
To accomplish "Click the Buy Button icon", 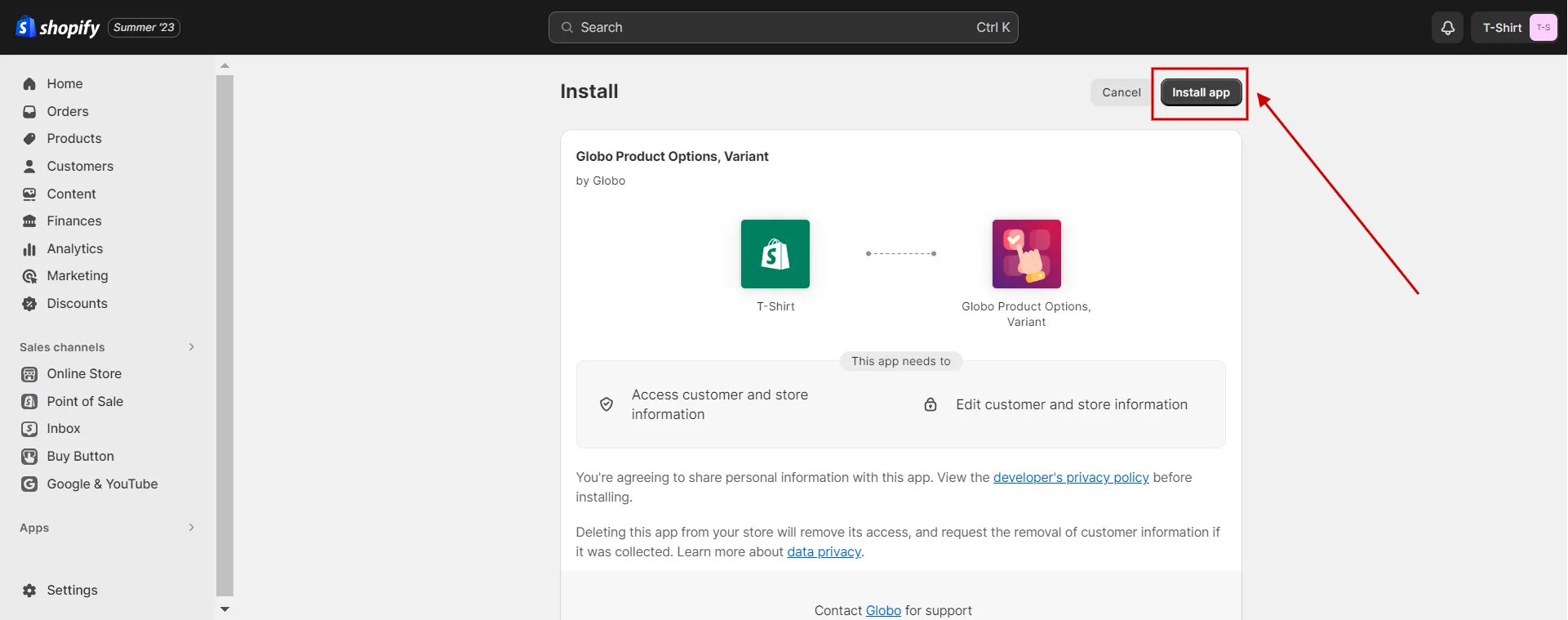I will coord(29,457).
